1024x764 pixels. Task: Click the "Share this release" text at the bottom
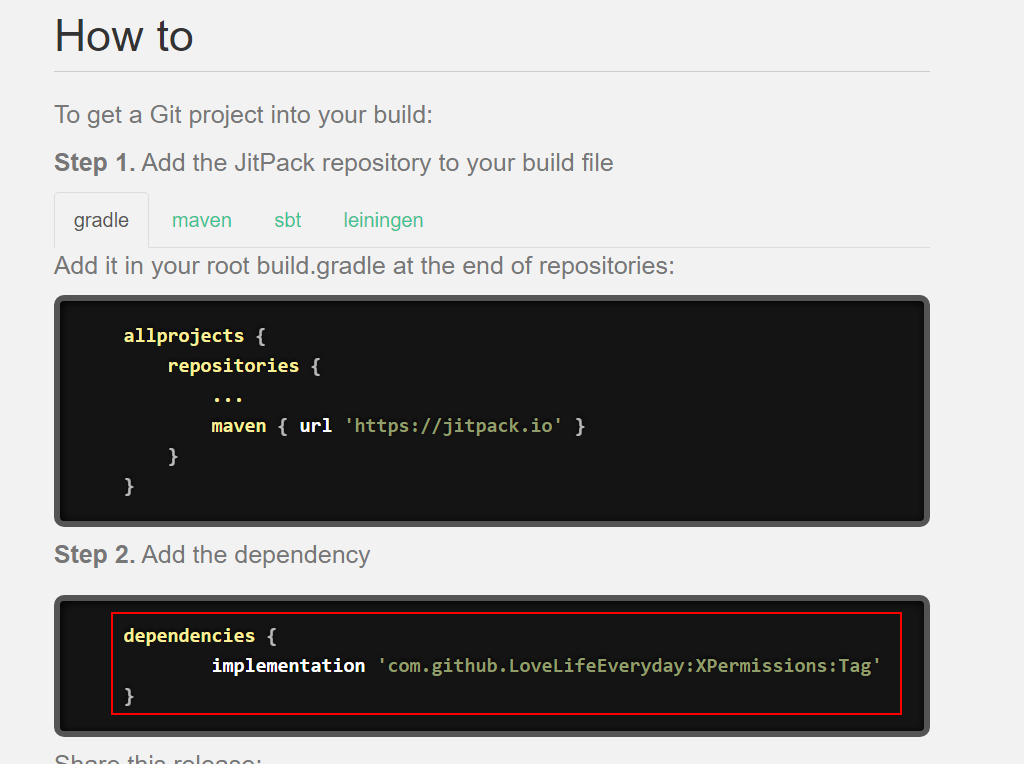point(158,759)
